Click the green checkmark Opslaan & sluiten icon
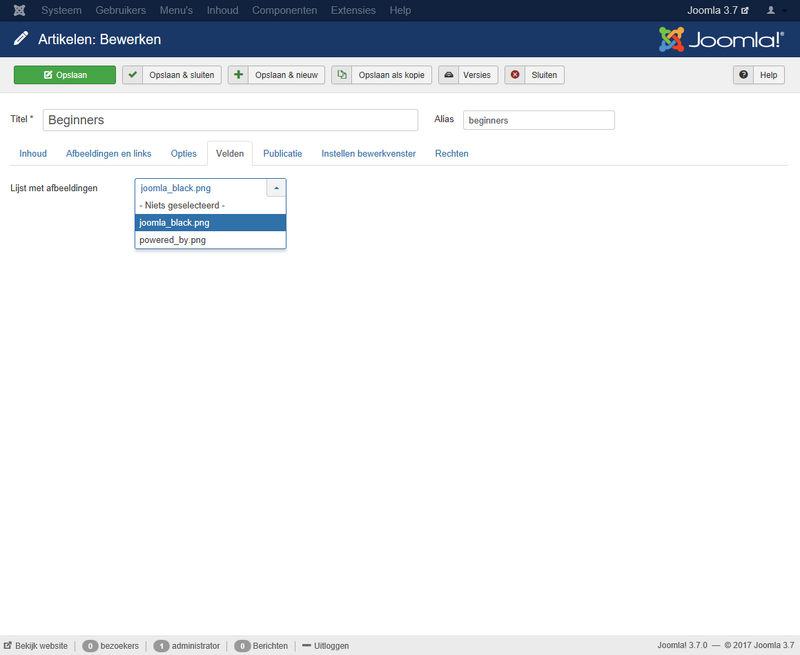Viewport: 800px width, 655px height. pos(132,75)
